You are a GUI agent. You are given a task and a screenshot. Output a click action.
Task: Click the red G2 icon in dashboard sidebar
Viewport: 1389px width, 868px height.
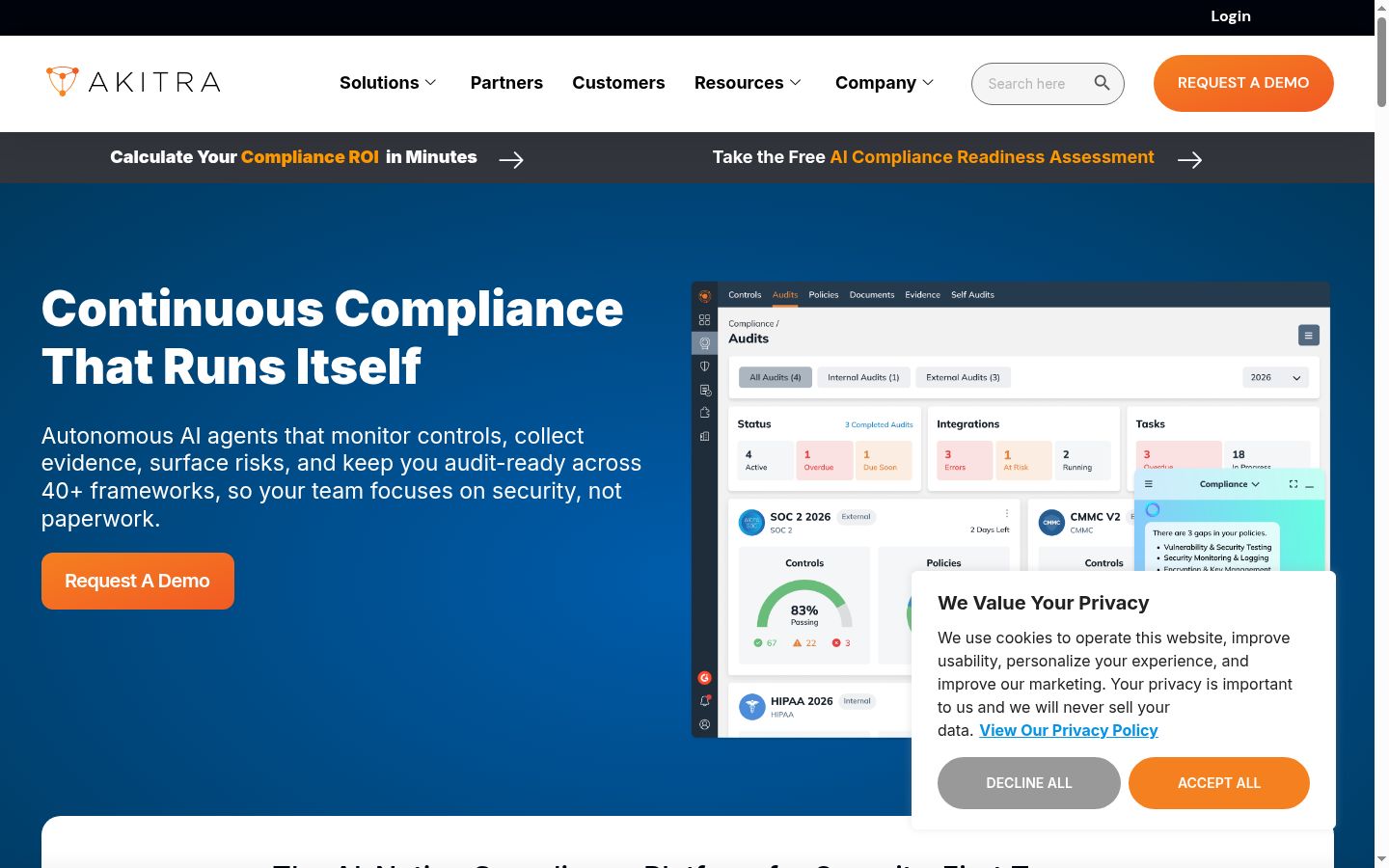coord(705,678)
